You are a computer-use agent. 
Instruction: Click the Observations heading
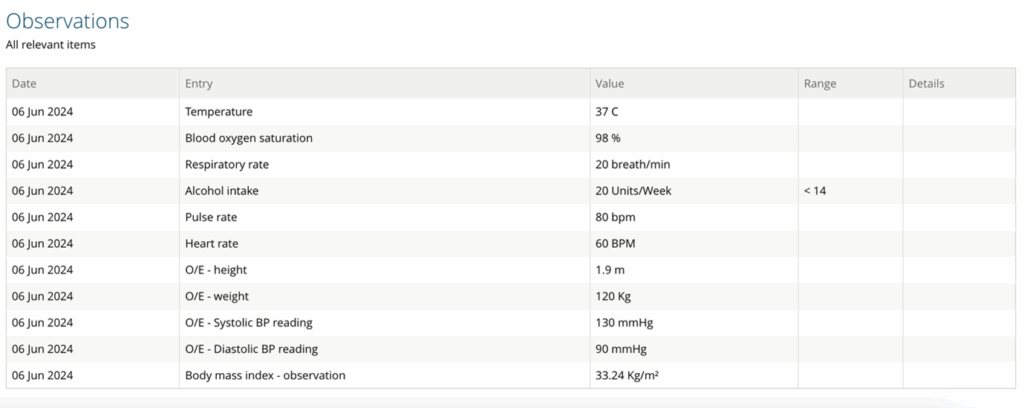(x=67, y=21)
